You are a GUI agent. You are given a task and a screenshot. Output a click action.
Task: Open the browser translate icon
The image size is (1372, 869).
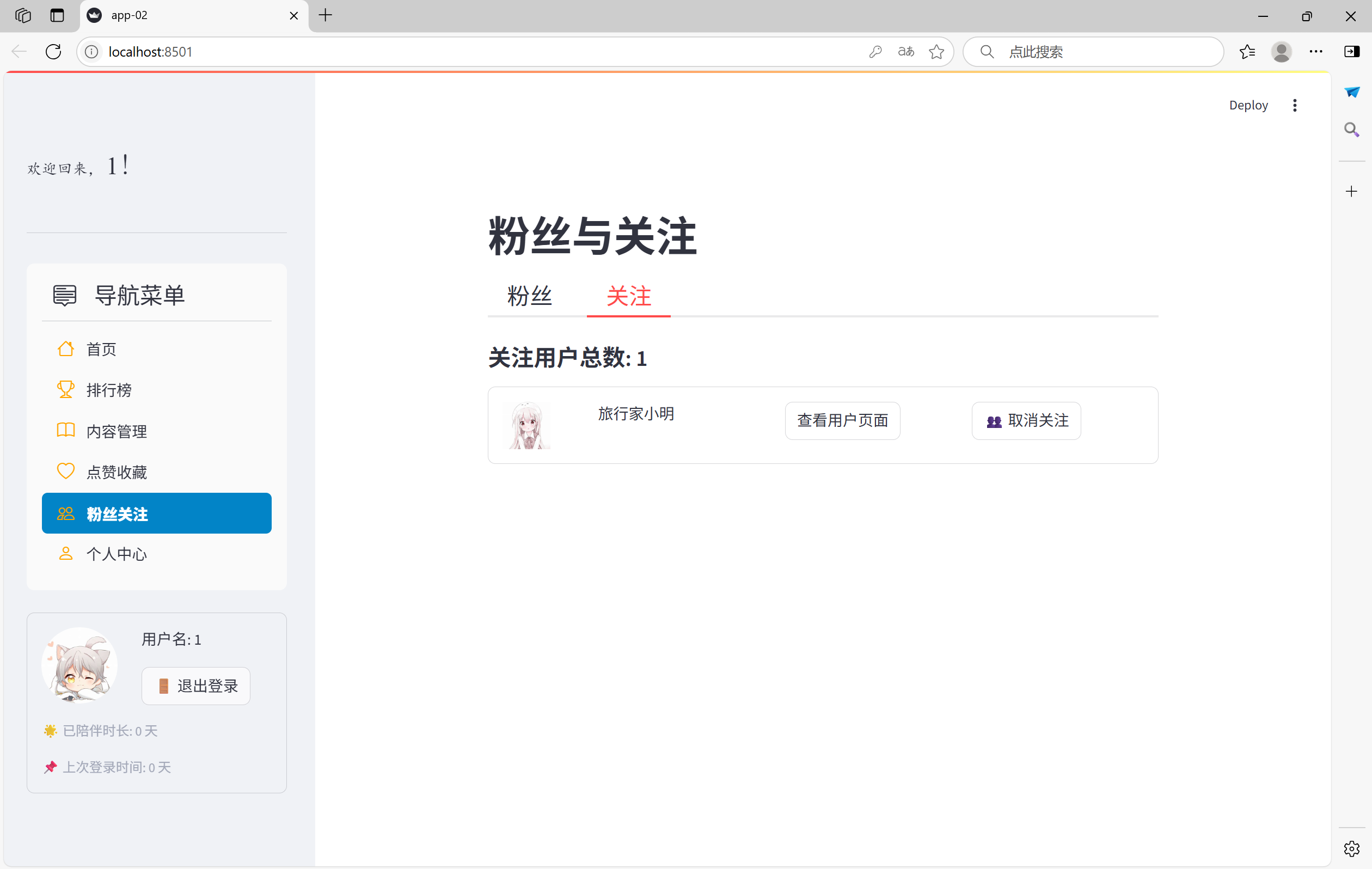[x=905, y=52]
